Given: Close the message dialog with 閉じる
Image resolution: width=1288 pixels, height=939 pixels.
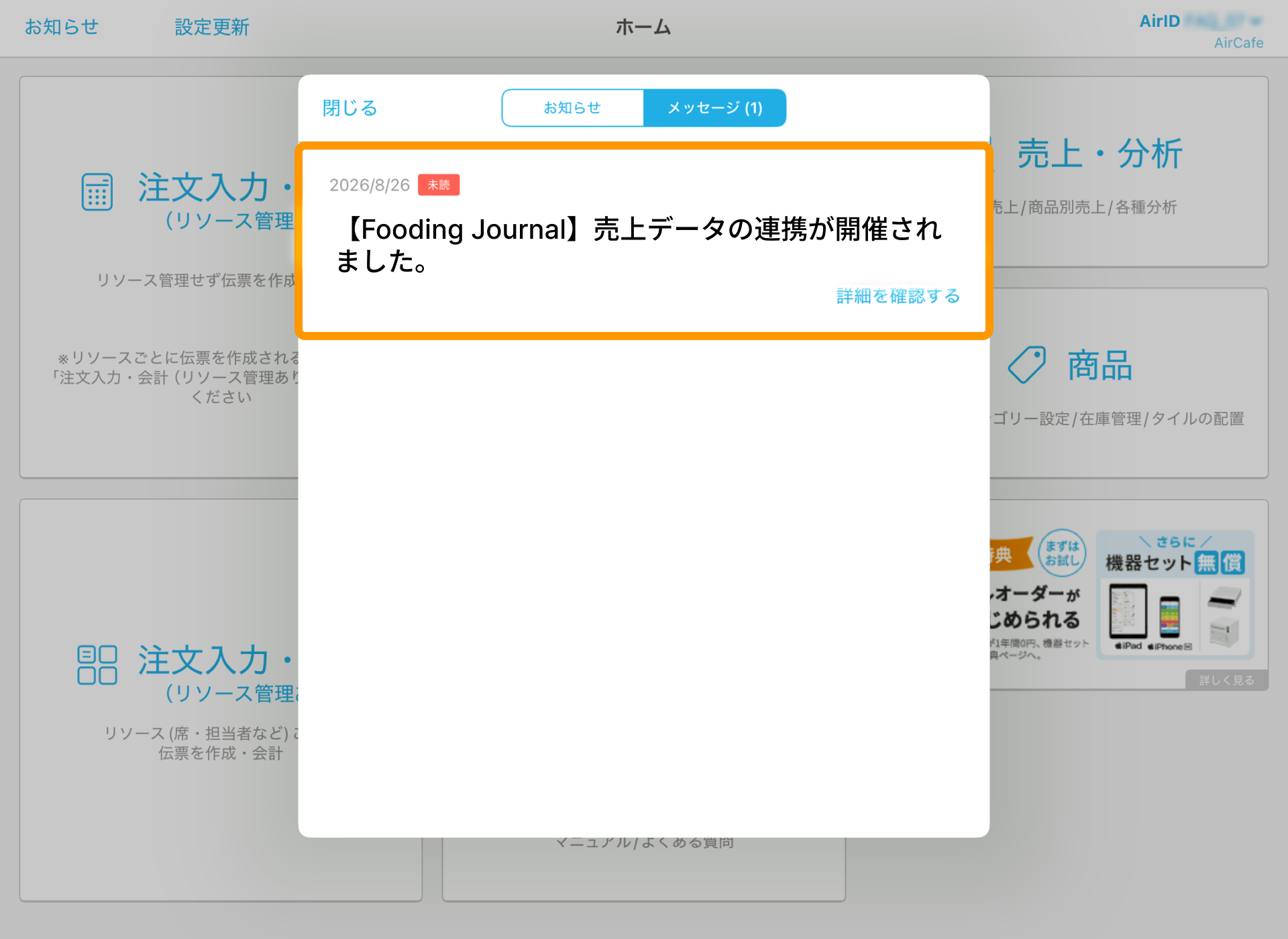Looking at the screenshot, I should click(x=350, y=108).
